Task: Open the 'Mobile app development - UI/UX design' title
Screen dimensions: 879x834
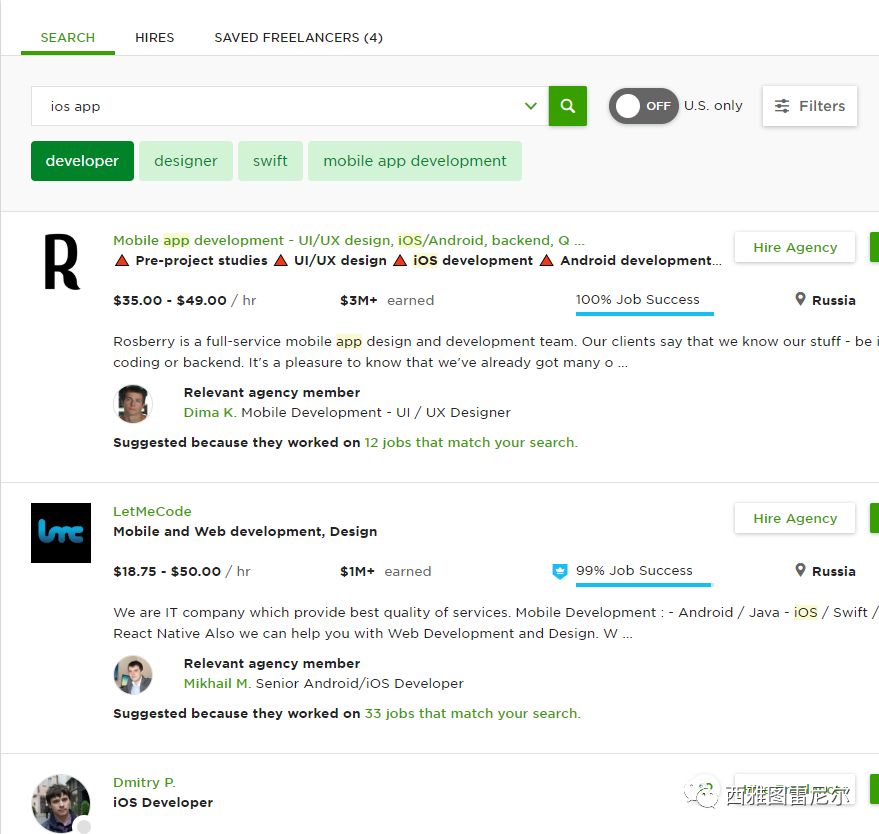Action: coord(349,240)
